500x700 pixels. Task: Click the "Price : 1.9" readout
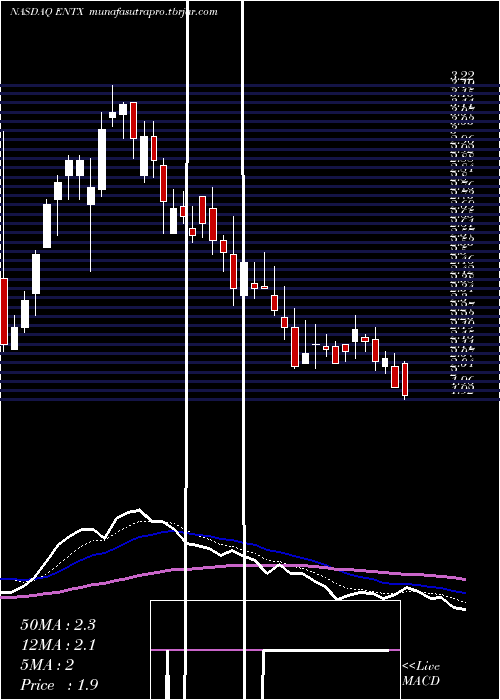(x=59, y=685)
